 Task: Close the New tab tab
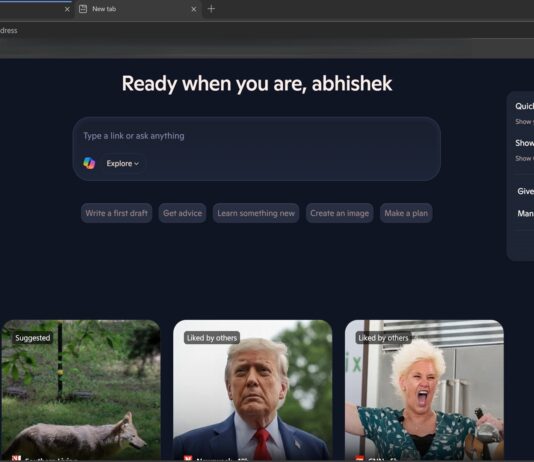194,9
